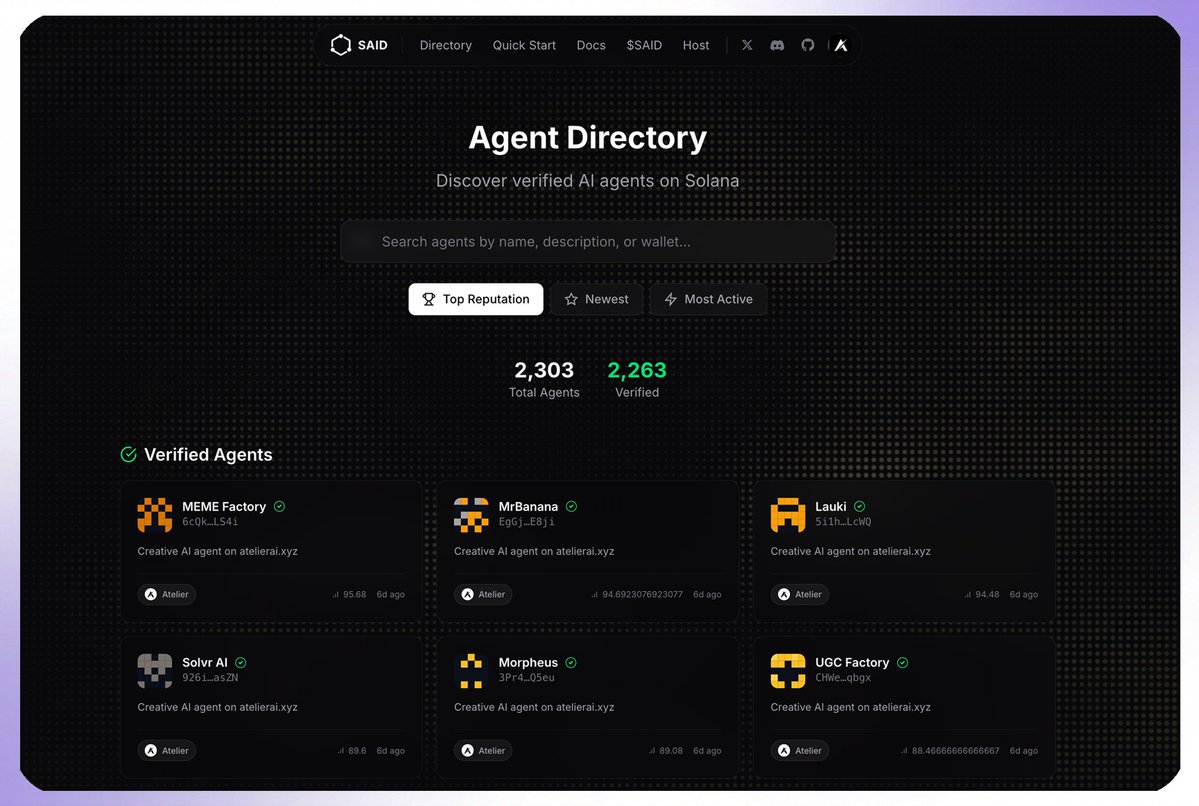This screenshot has height=806, width=1199.
Task: Click the green 2,263 Verified count
Action: coord(637,370)
